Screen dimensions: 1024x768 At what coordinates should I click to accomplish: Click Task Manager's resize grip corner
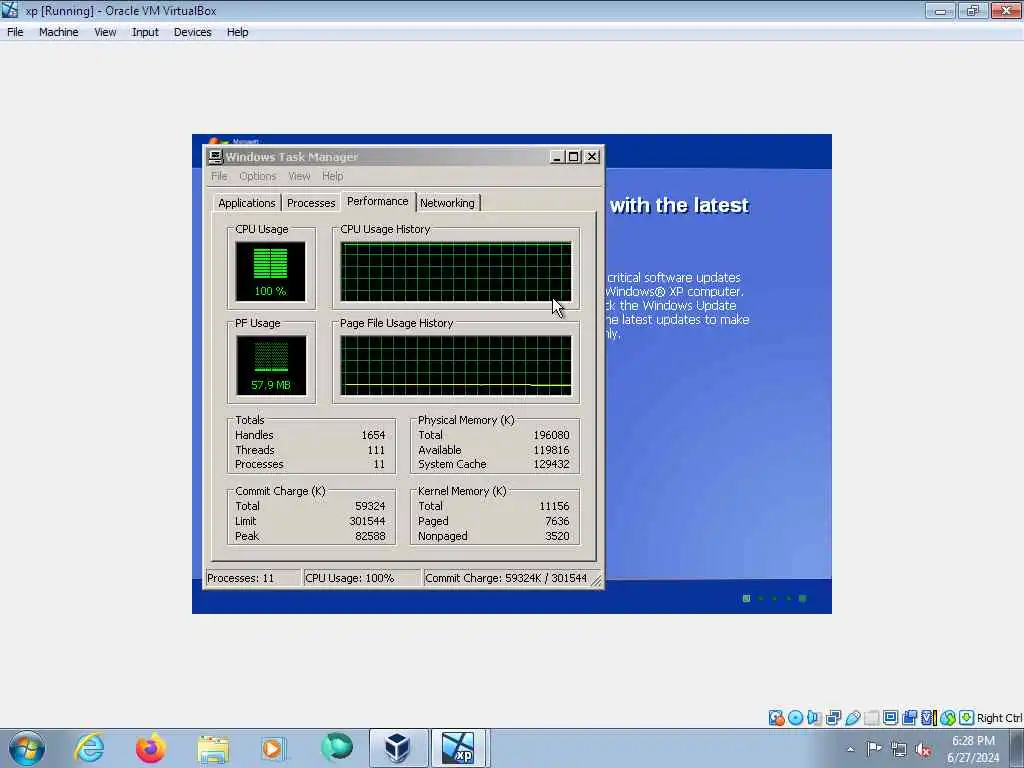597,581
